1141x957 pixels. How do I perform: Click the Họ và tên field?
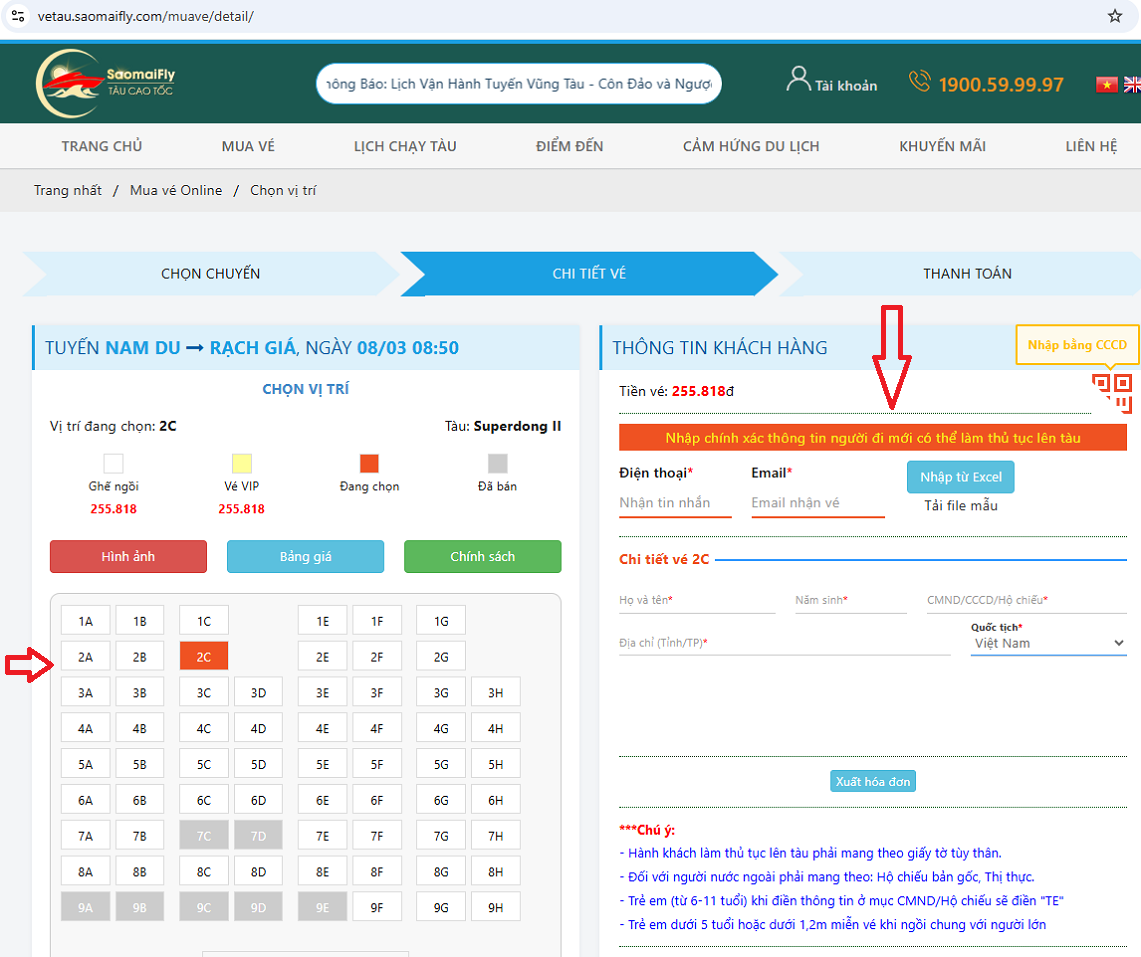pyautogui.click(x=697, y=600)
